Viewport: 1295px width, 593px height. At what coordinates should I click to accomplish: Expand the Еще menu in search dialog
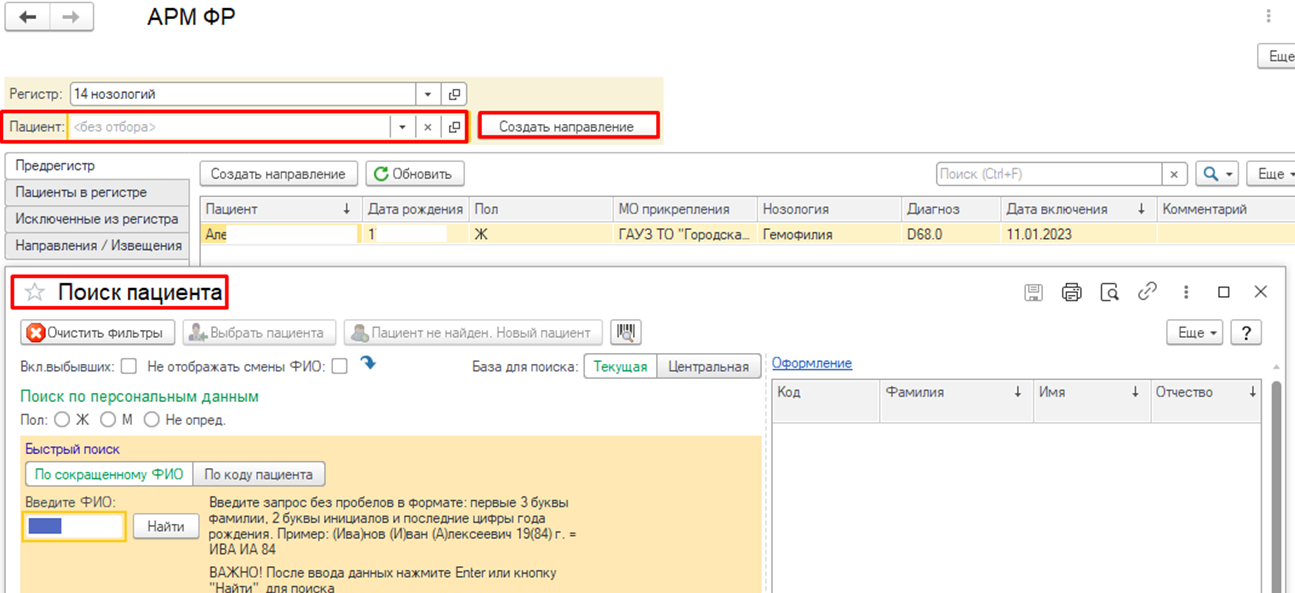1196,332
